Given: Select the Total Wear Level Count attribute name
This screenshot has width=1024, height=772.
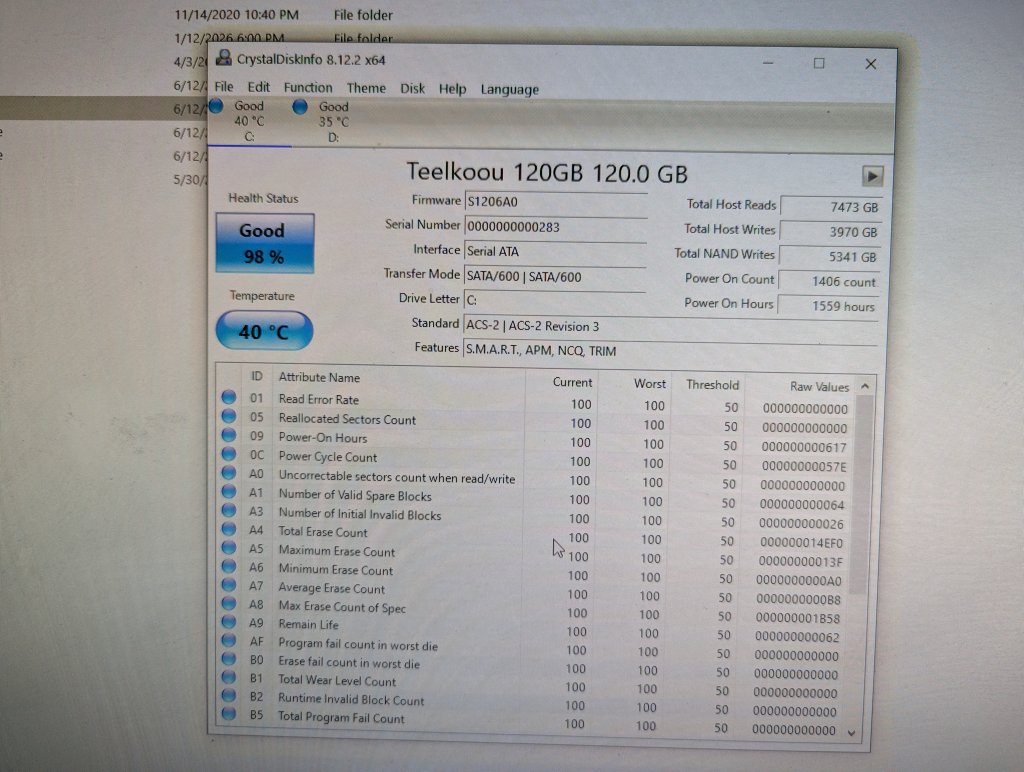Looking at the screenshot, I should click(337, 681).
